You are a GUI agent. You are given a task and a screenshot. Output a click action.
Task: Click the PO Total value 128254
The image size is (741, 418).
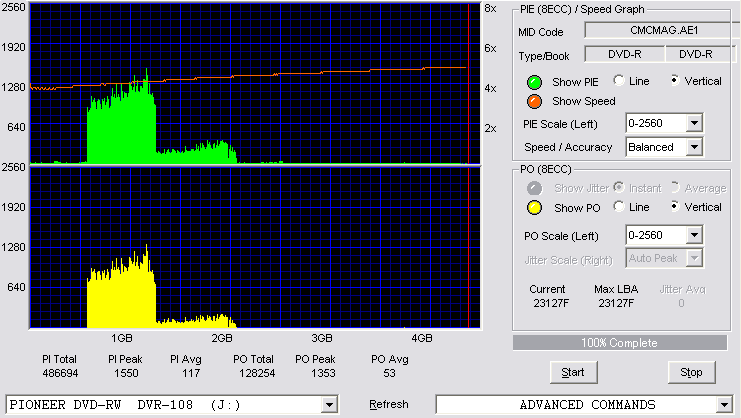257,373
